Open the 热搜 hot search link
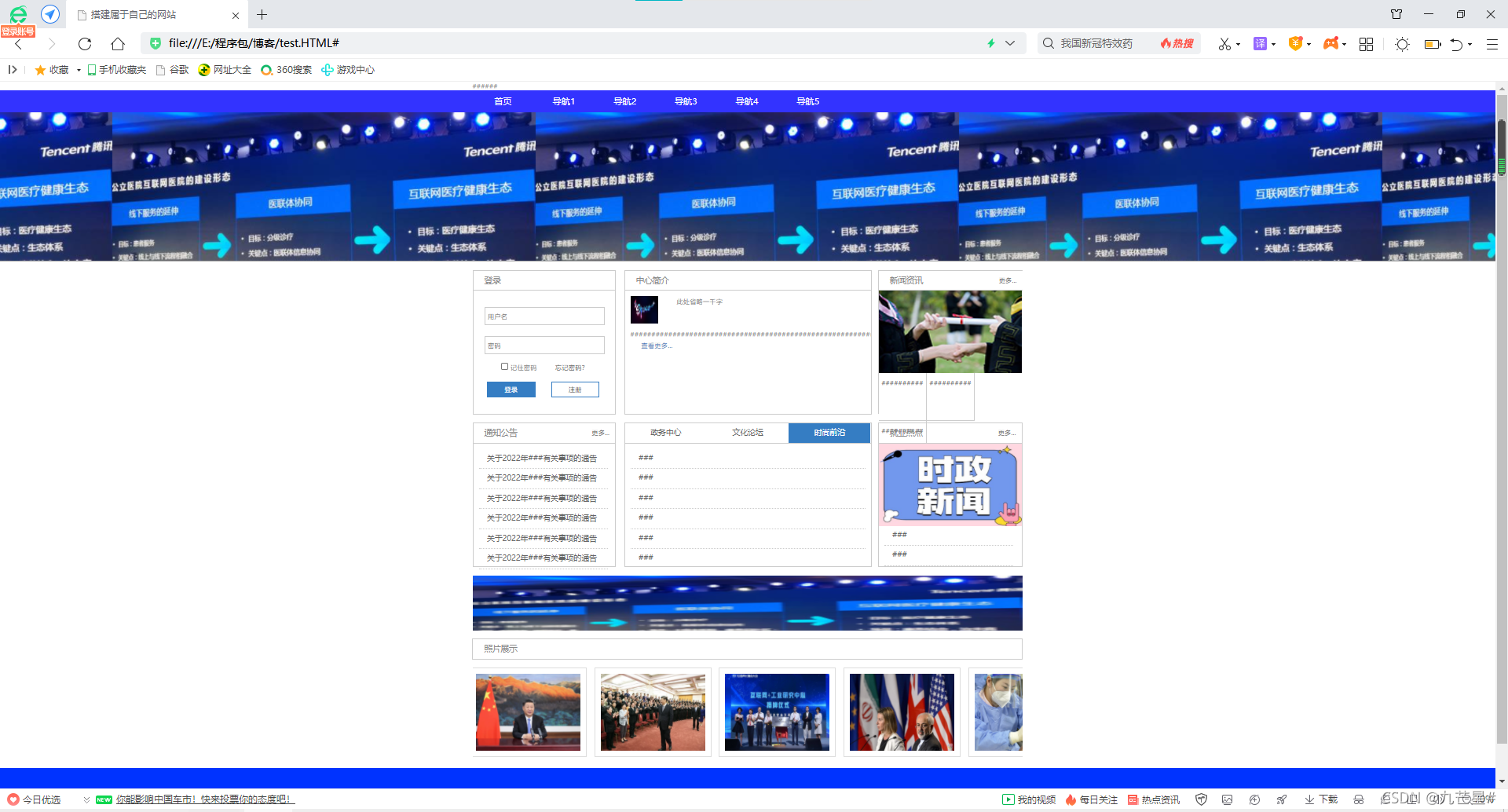The image size is (1508, 812). 1177,43
